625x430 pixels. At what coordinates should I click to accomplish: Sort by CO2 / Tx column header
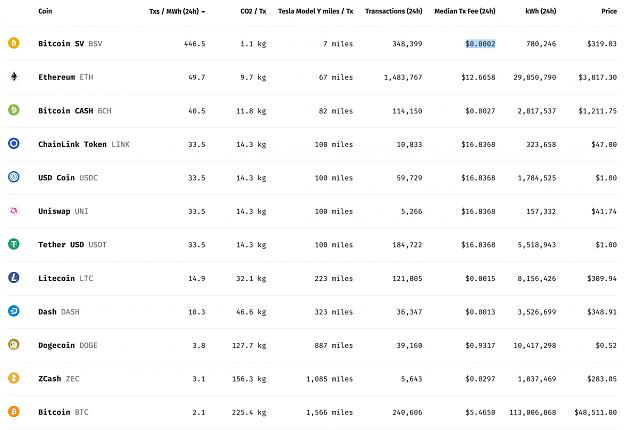pyautogui.click(x=253, y=11)
